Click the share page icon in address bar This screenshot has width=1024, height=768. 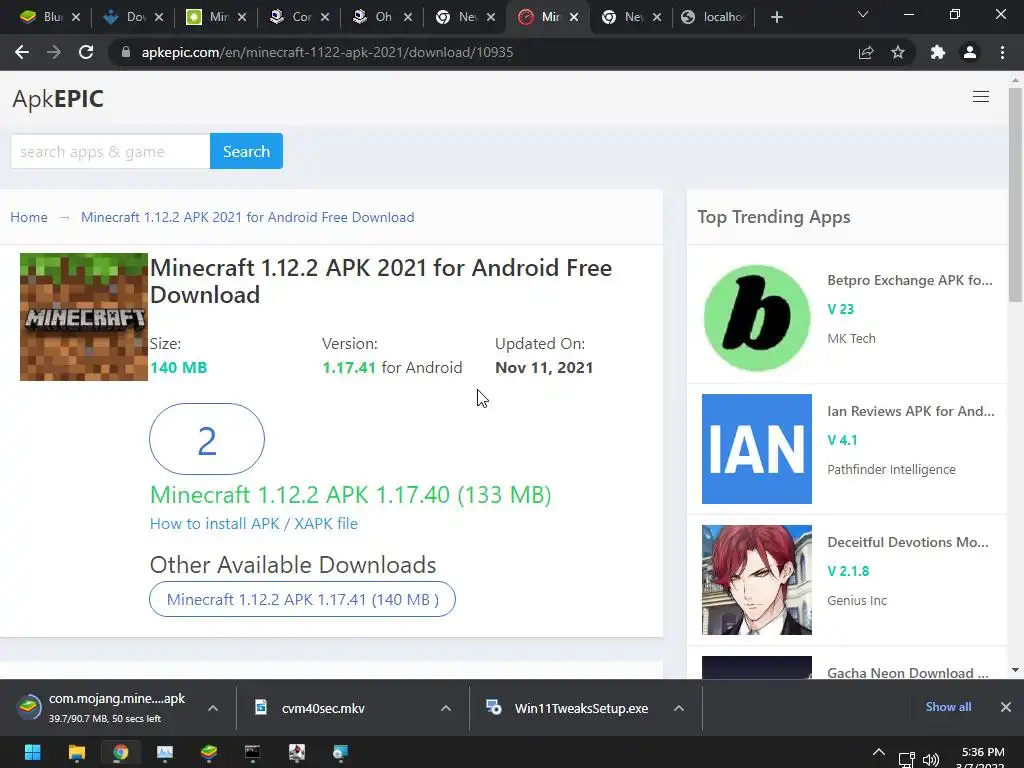tap(866, 52)
